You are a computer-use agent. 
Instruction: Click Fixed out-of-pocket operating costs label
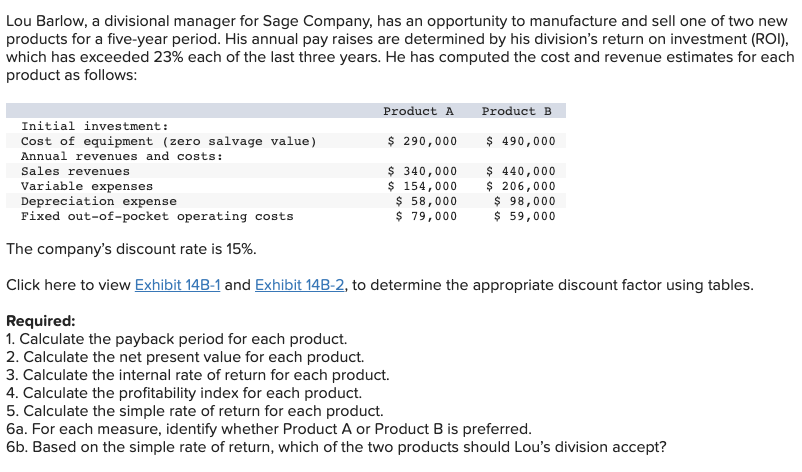click(157, 216)
